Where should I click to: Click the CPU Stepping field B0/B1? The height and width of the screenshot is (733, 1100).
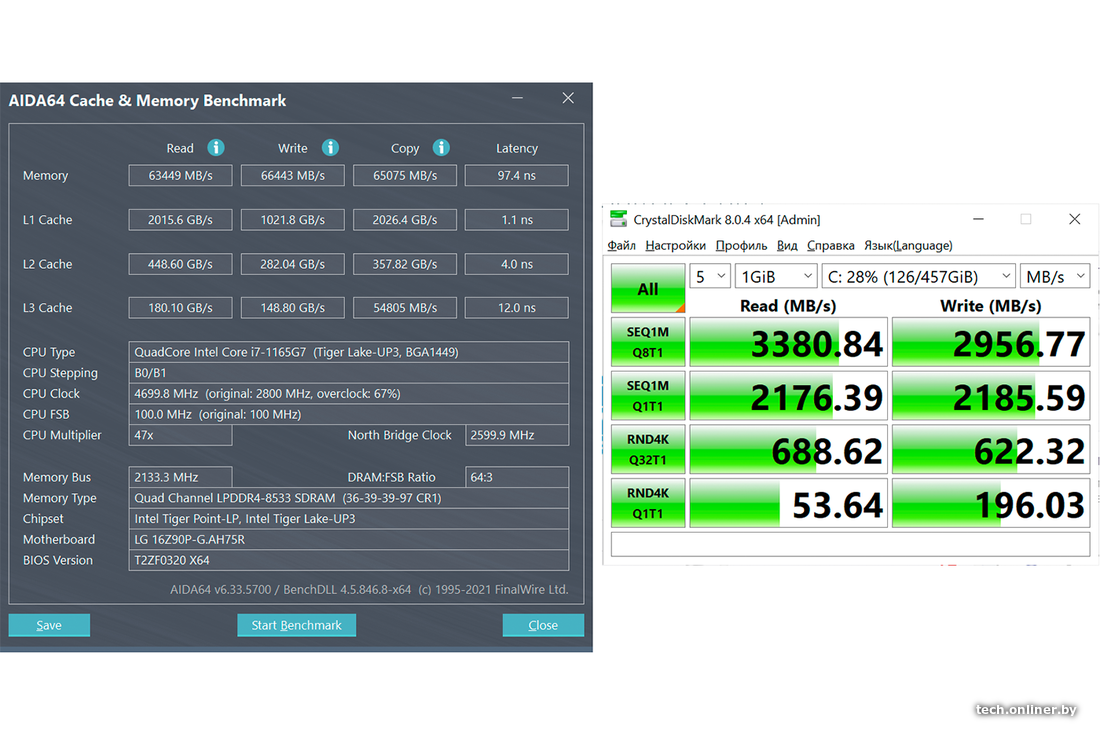pyautogui.click(x=349, y=372)
